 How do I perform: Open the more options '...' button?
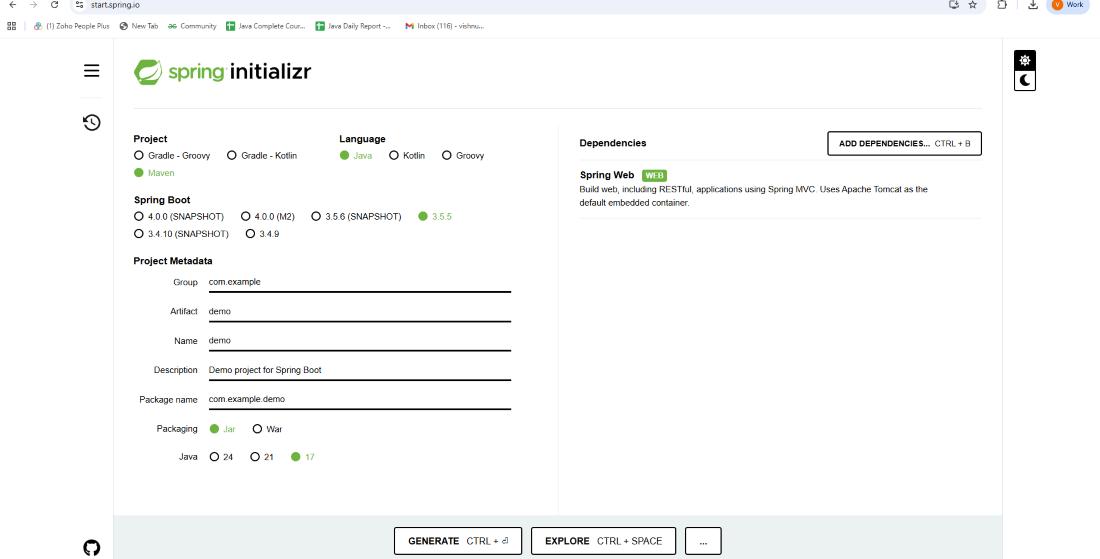point(703,541)
